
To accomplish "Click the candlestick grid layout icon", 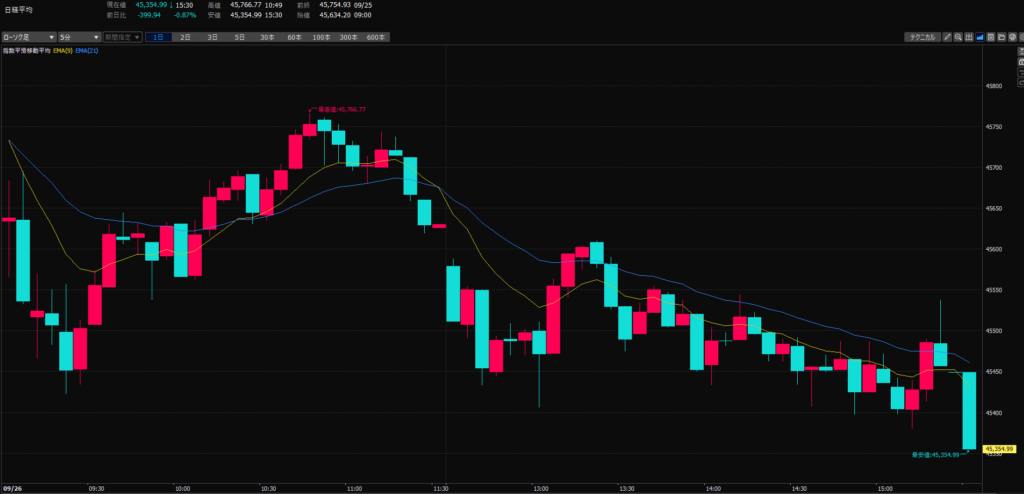I will 971,37.
